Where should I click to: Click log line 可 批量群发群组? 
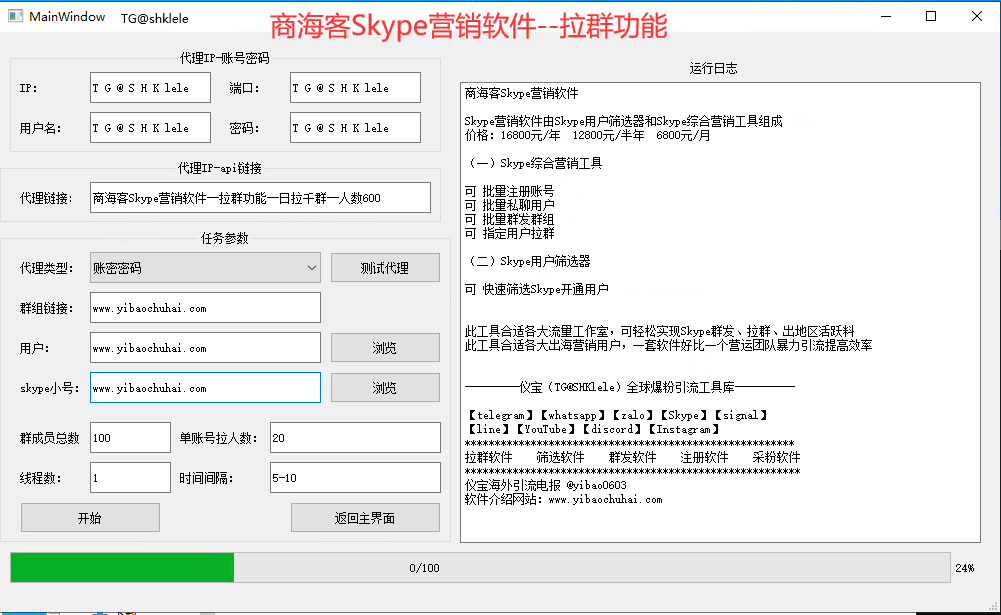509,219
